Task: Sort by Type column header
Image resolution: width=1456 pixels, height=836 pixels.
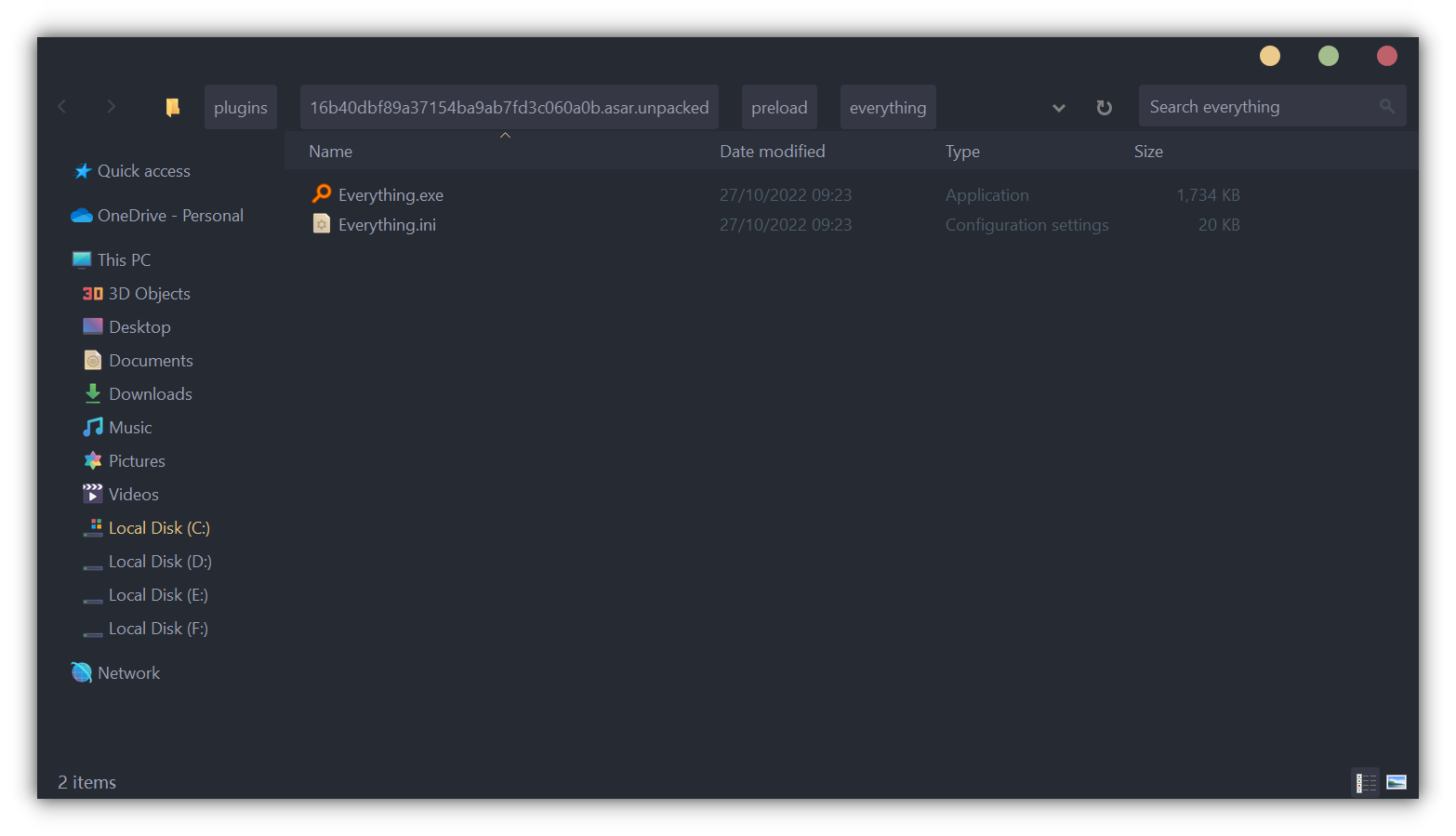Action: click(x=962, y=152)
